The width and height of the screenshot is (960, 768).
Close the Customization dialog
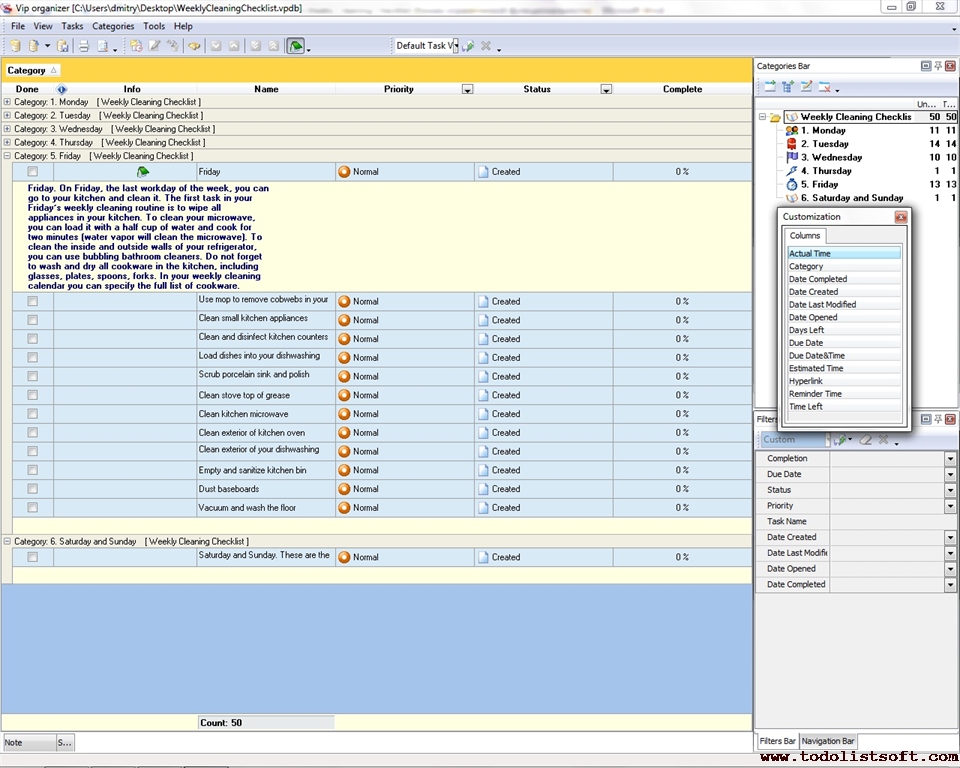[900, 217]
